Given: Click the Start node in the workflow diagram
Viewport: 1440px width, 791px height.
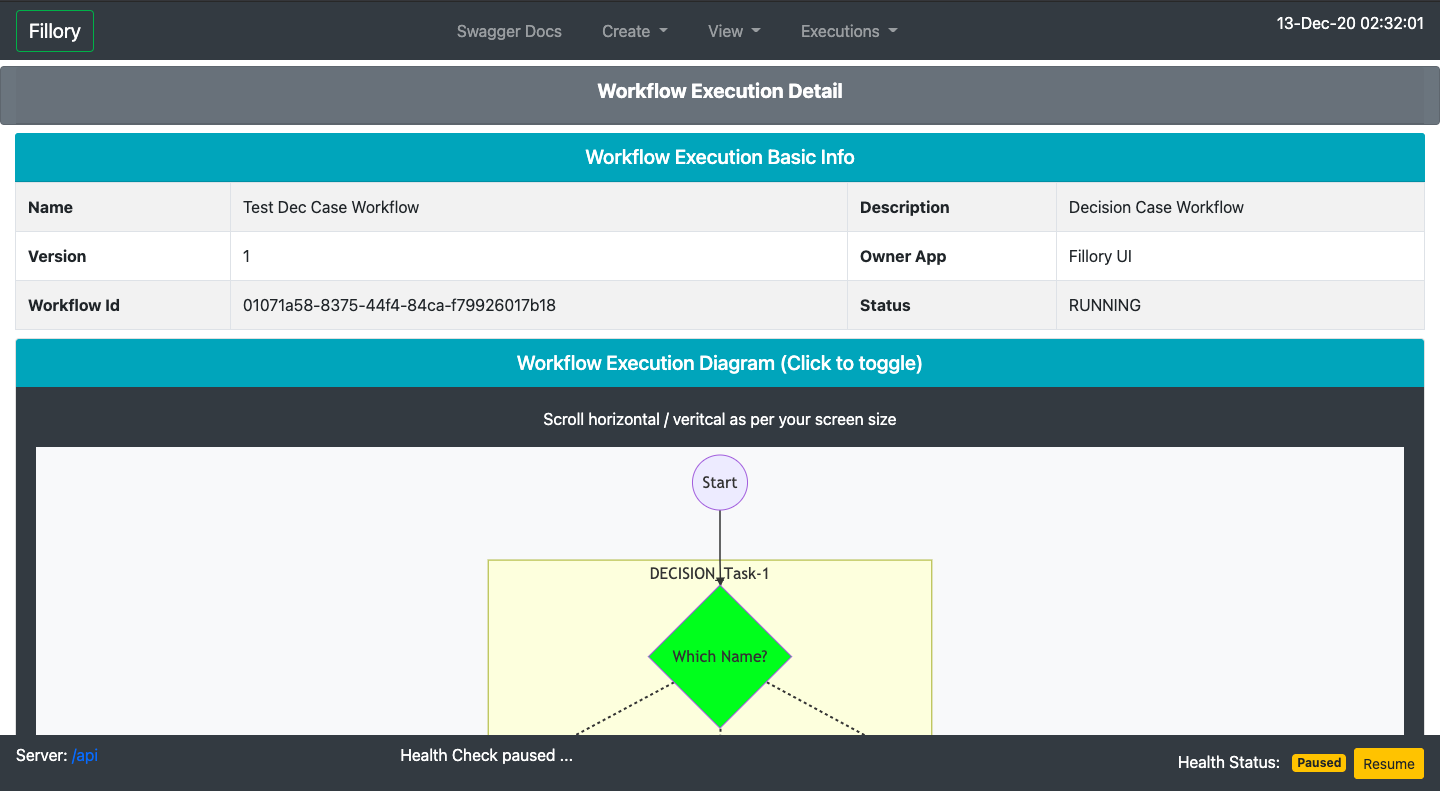Looking at the screenshot, I should tap(719, 482).
